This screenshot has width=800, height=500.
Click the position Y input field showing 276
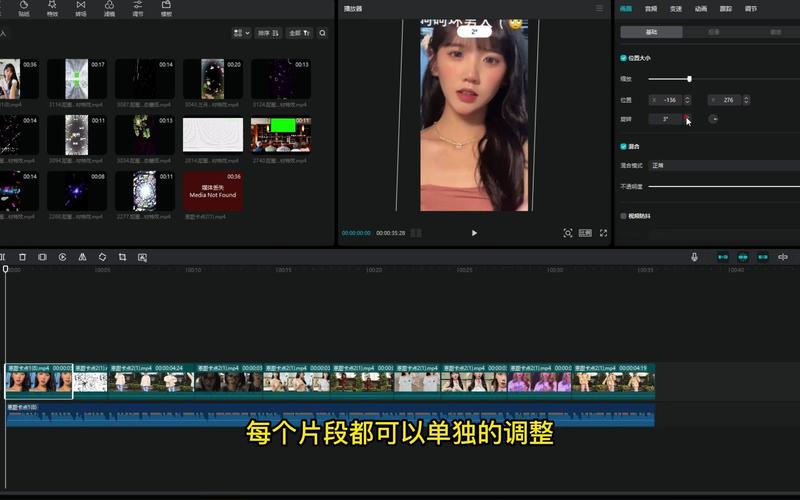pyautogui.click(x=724, y=100)
